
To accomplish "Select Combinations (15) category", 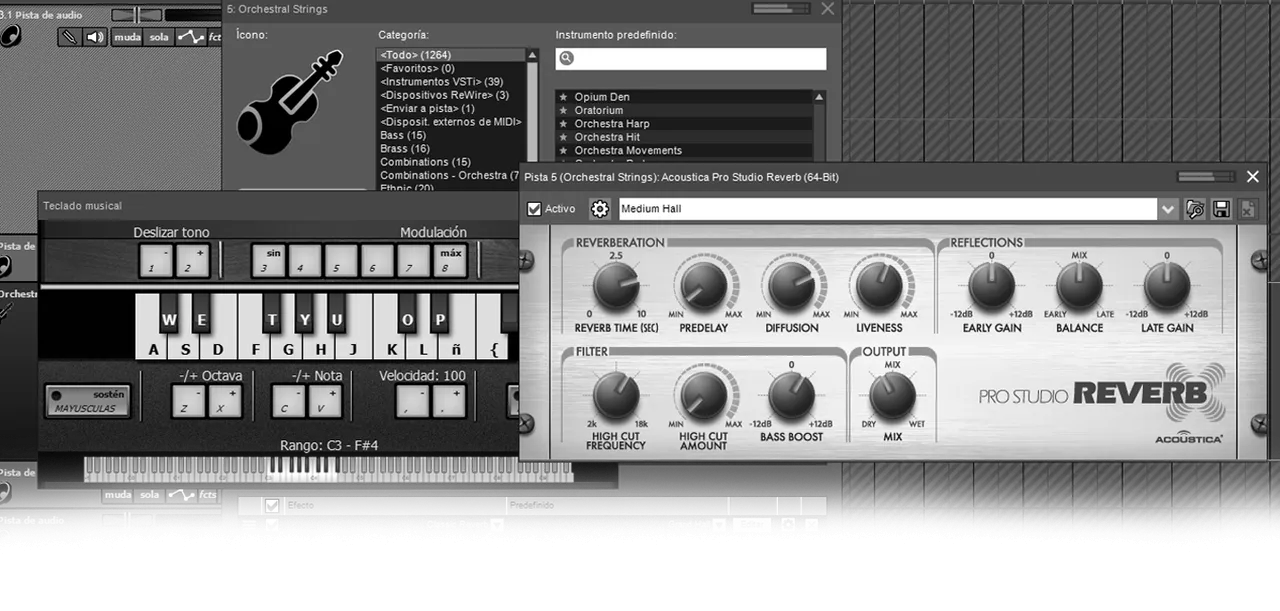I will 451,162.
